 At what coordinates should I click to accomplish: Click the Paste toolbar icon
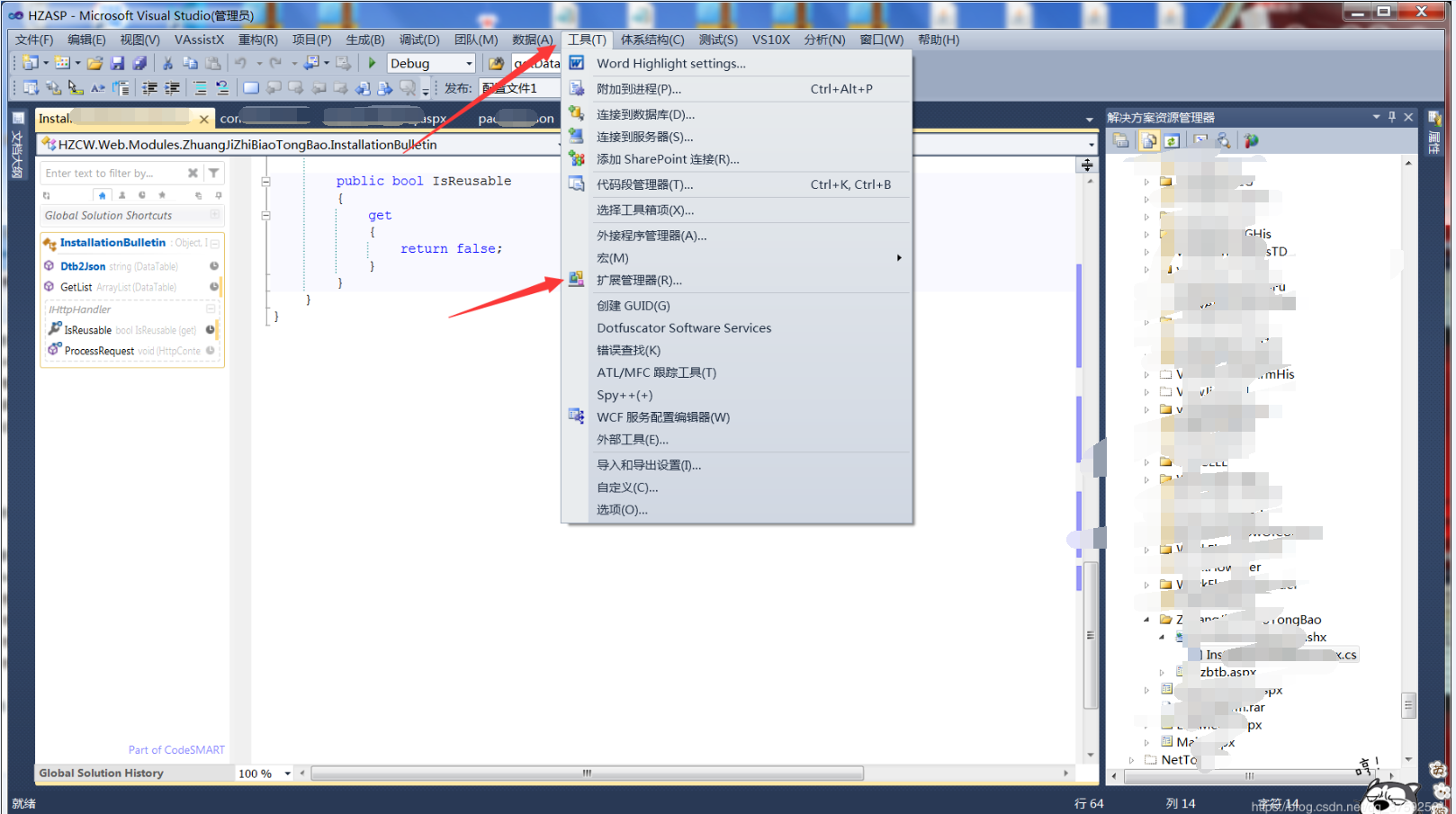(214, 62)
